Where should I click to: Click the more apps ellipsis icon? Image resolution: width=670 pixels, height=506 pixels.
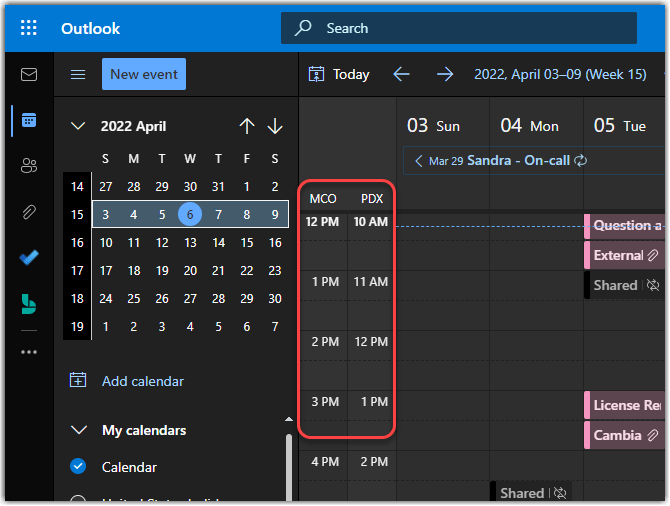tap(28, 351)
